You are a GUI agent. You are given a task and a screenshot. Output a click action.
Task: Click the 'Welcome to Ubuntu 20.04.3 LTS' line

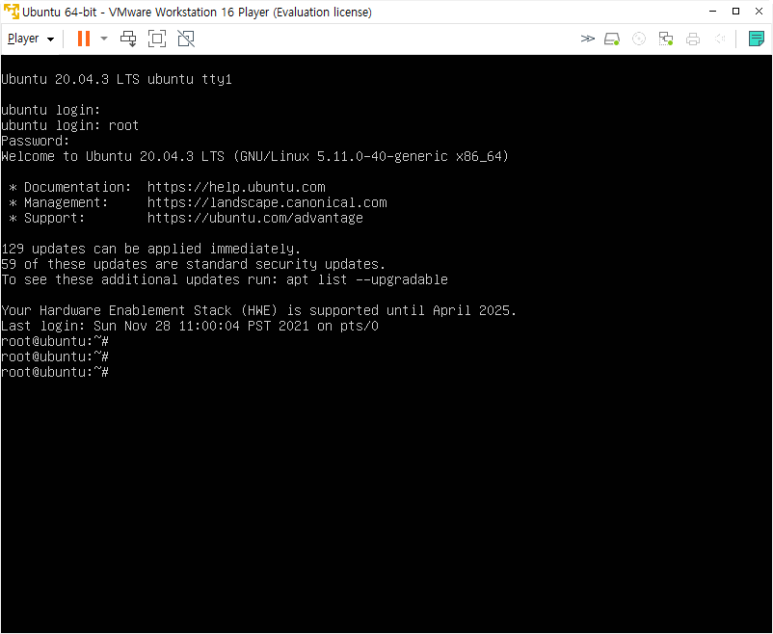coord(255,157)
